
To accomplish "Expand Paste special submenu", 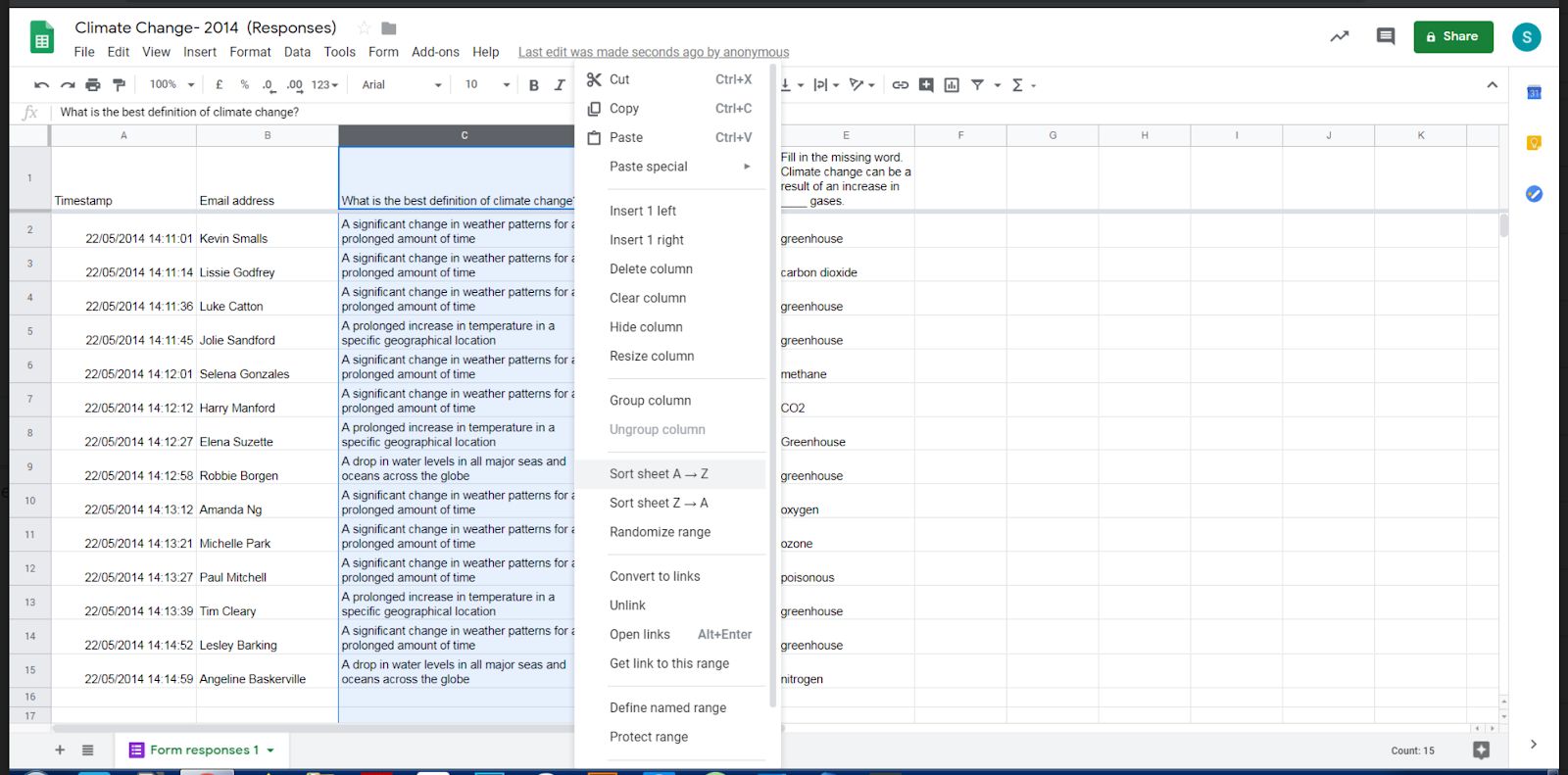I will (x=680, y=167).
